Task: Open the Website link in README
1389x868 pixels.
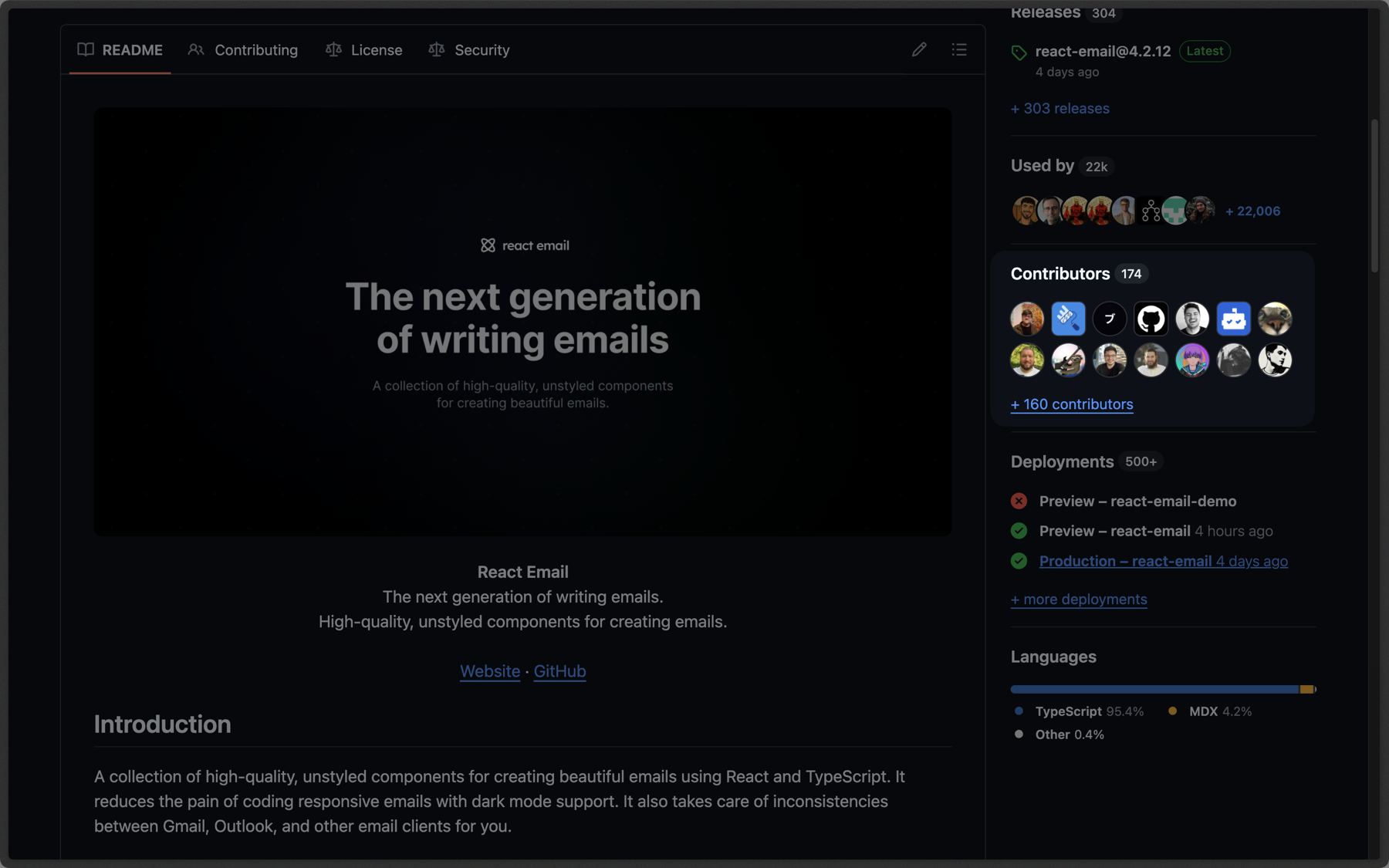Action: coord(490,671)
